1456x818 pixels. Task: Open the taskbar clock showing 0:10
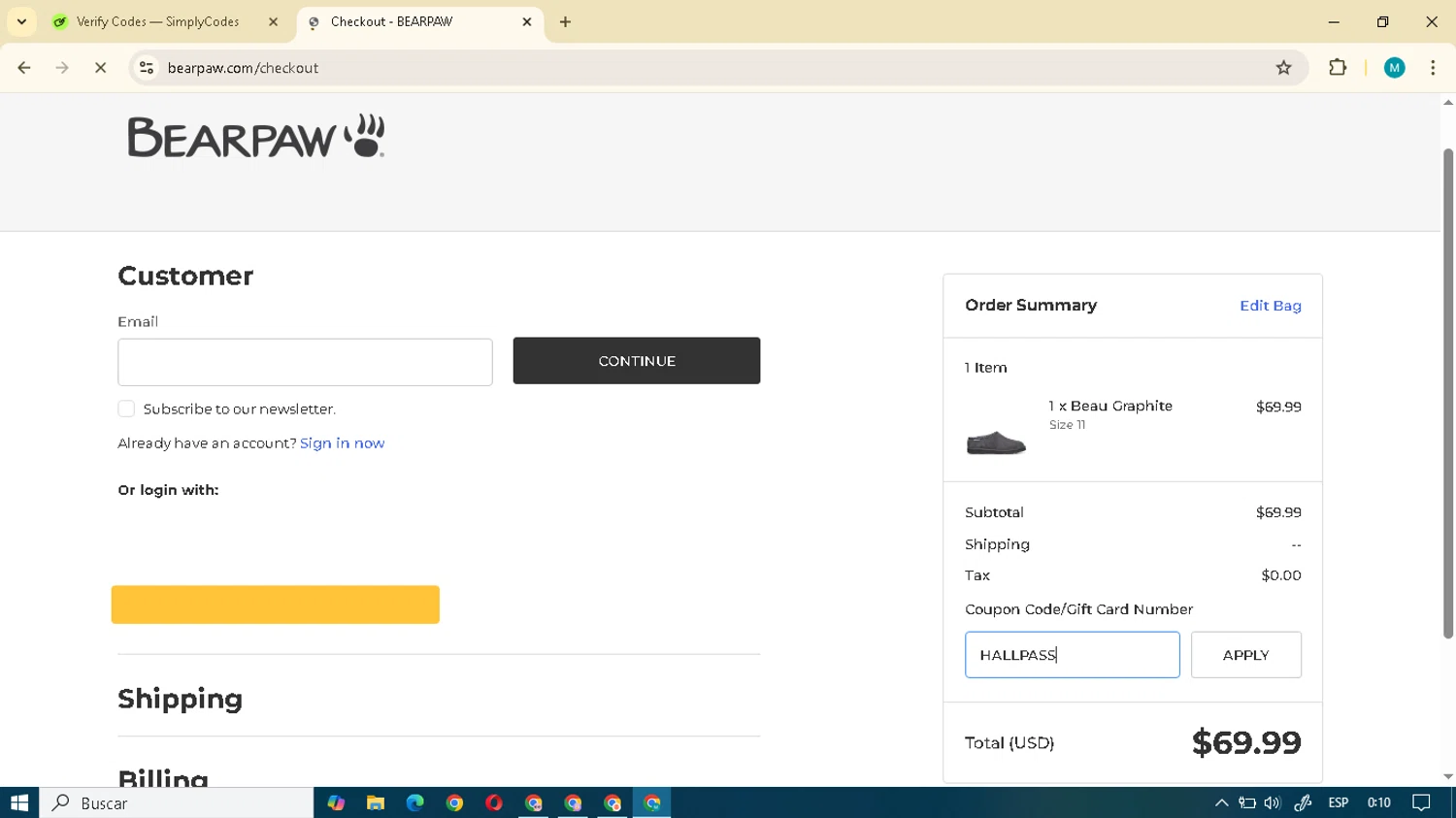(x=1378, y=802)
